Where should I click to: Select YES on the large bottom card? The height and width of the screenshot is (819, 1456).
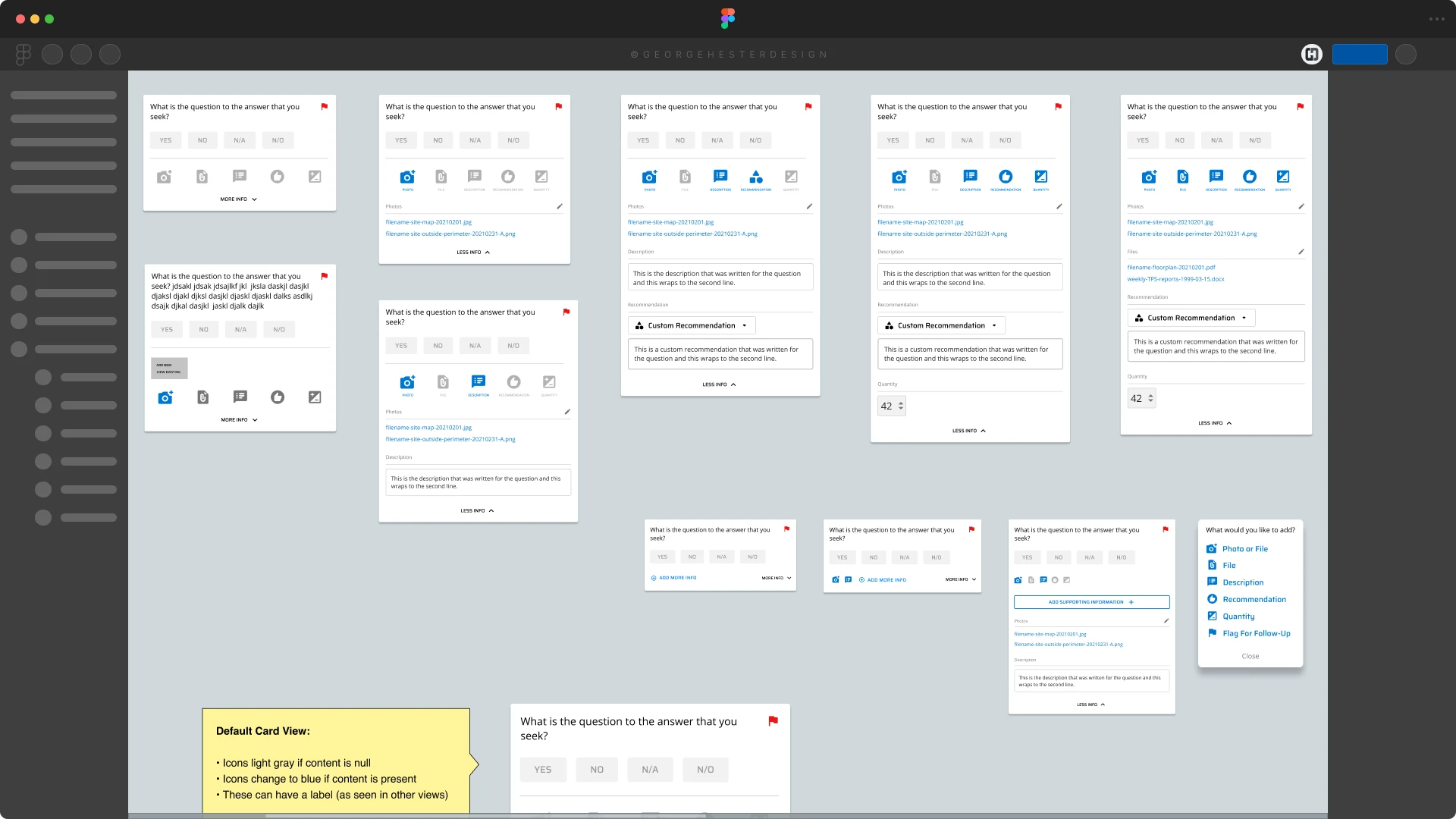pyautogui.click(x=543, y=770)
